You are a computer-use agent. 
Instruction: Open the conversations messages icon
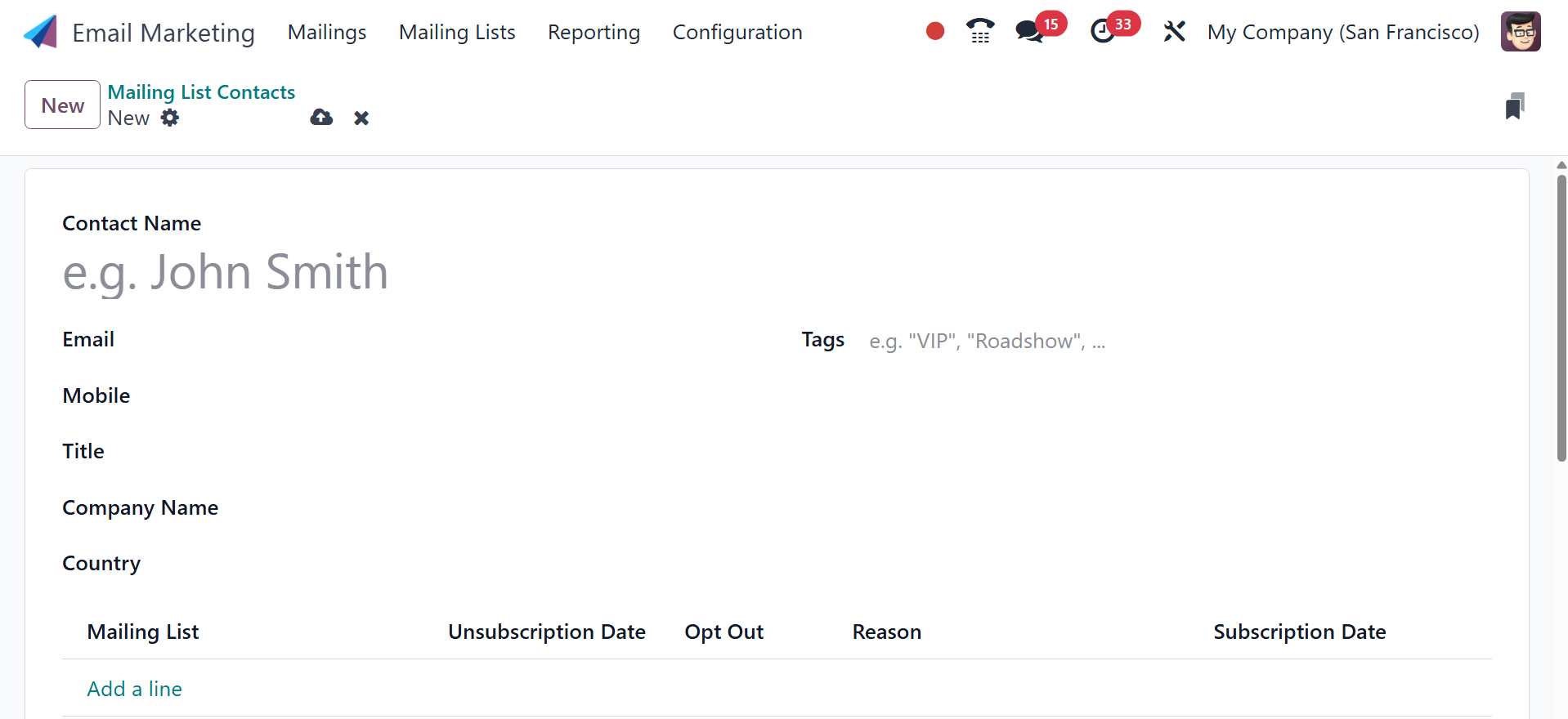click(x=1029, y=32)
